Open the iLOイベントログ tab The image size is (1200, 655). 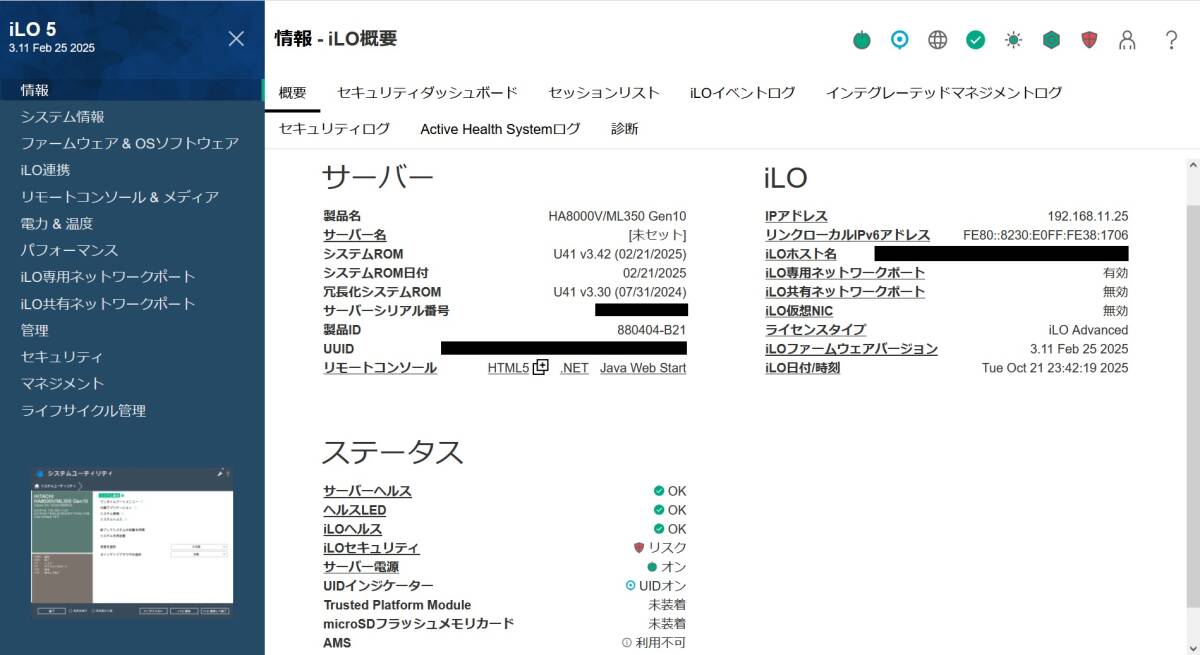click(742, 93)
